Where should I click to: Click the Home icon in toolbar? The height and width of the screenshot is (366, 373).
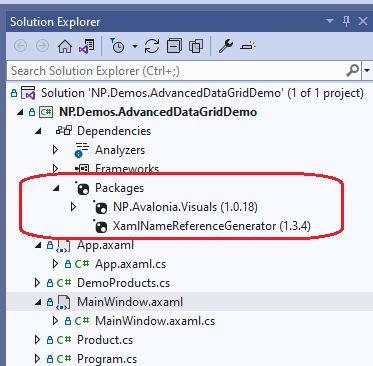click(x=65, y=46)
